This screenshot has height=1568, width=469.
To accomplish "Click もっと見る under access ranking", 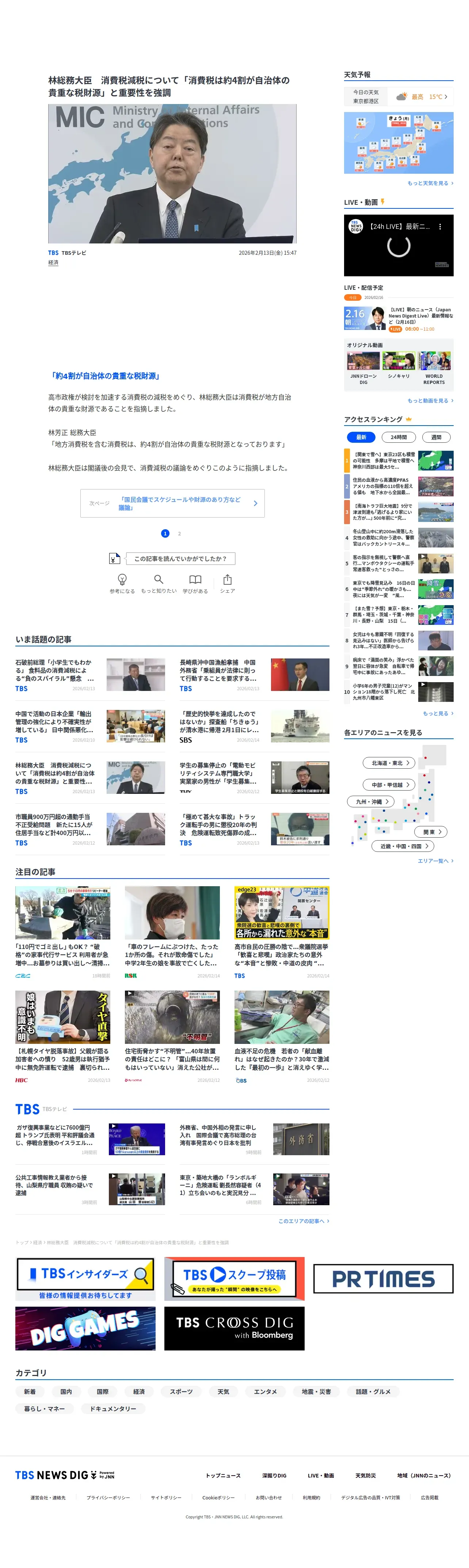I will tap(438, 714).
